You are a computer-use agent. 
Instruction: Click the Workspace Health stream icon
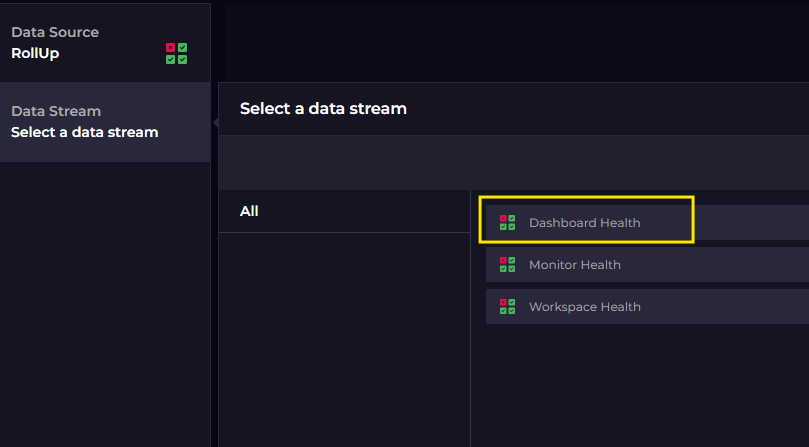coord(507,307)
